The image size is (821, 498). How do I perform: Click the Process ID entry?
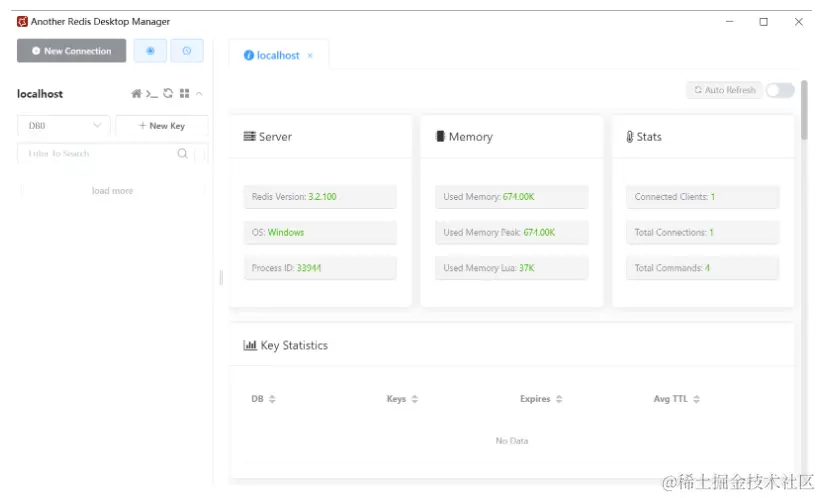pyautogui.click(x=320, y=268)
